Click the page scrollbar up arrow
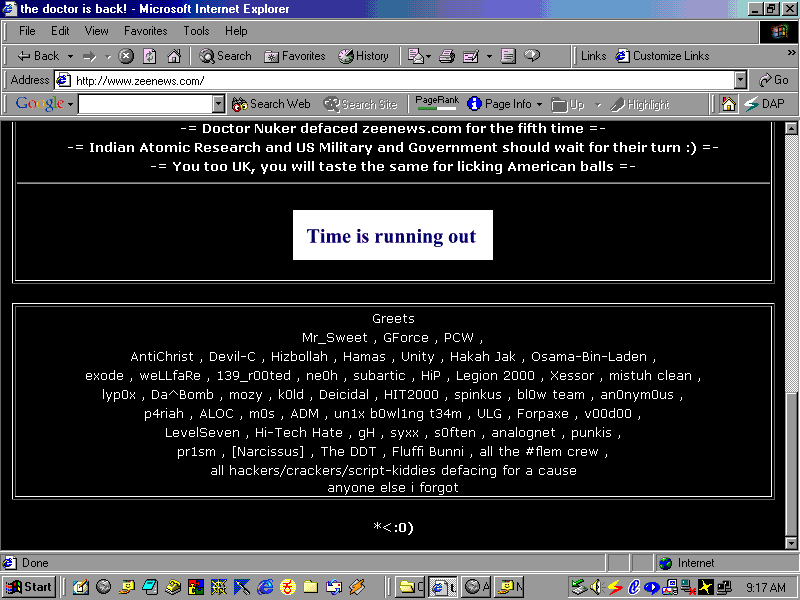The height and width of the screenshot is (600, 800). point(791,128)
